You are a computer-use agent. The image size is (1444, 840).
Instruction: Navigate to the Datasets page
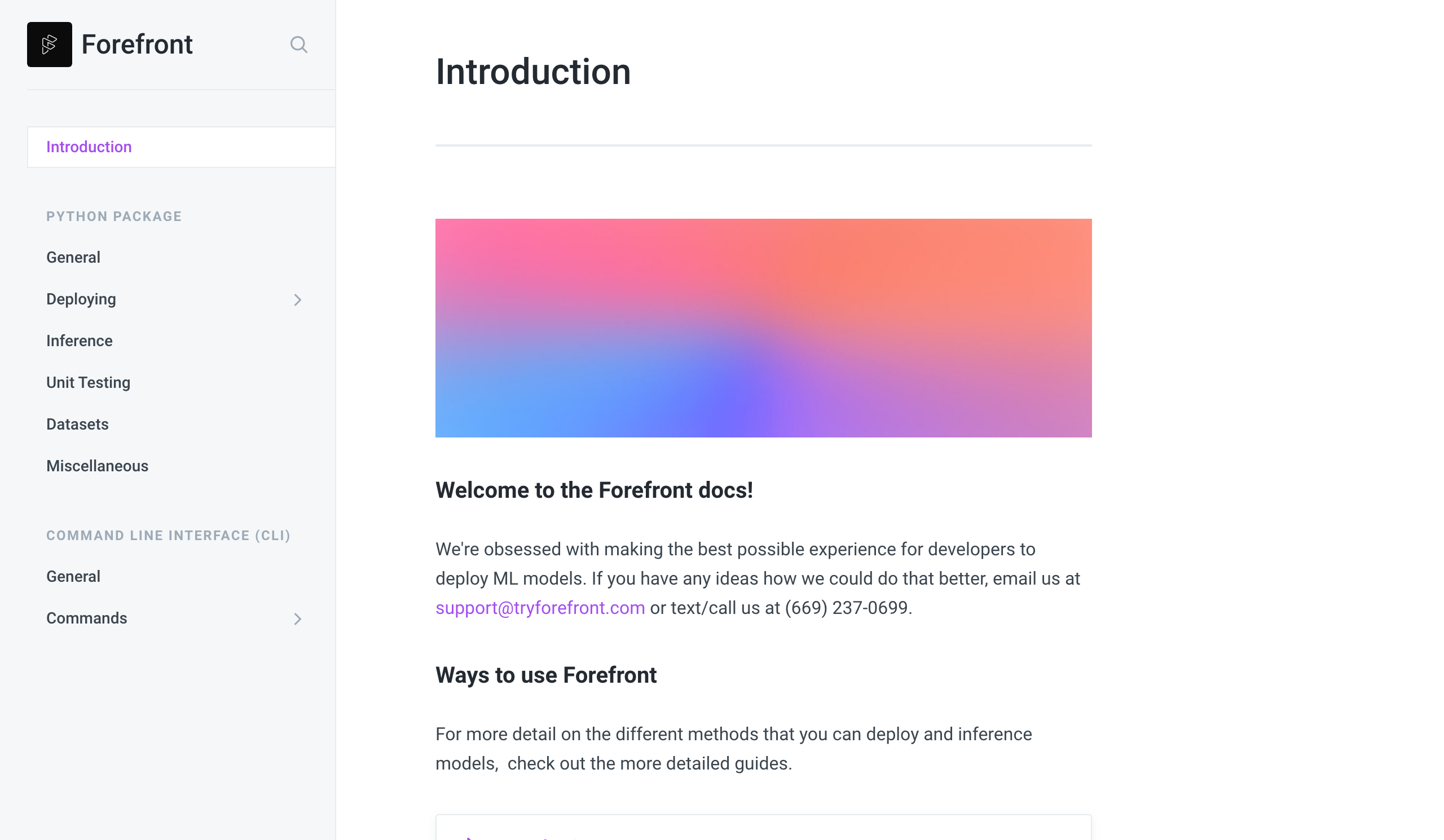[77, 425]
